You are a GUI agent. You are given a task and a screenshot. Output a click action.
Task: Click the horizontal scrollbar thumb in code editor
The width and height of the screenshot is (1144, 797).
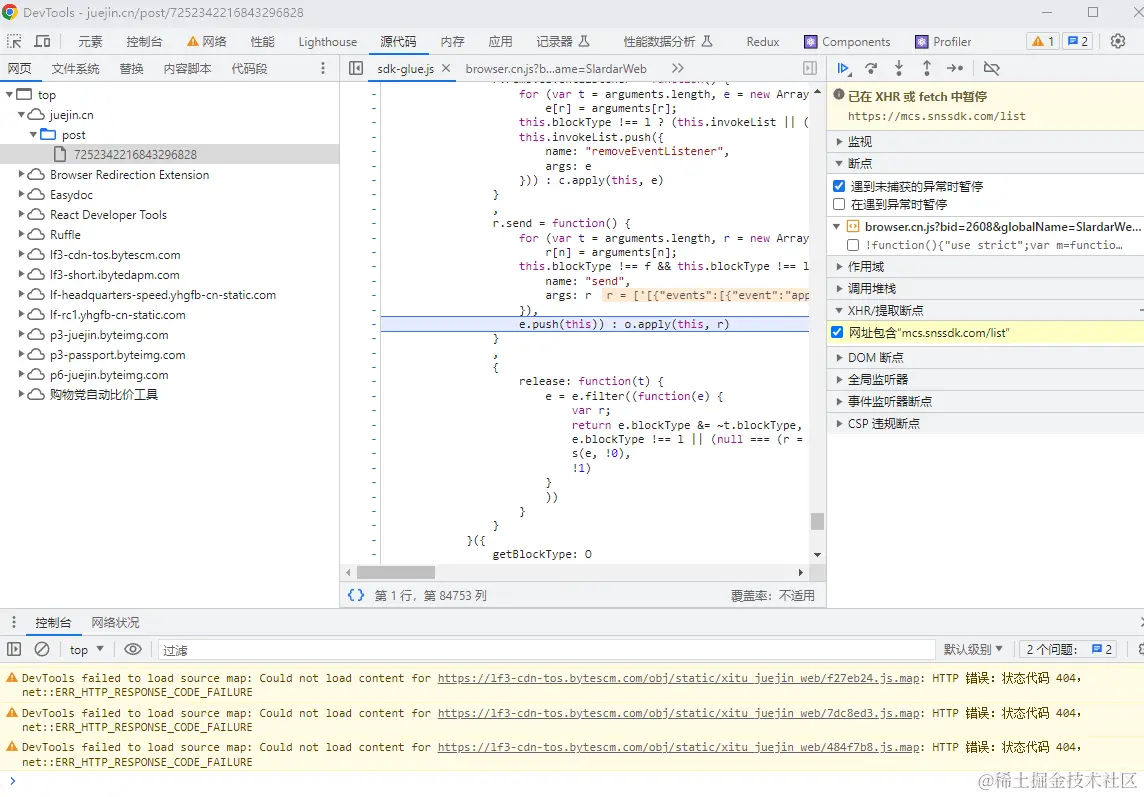(x=396, y=573)
